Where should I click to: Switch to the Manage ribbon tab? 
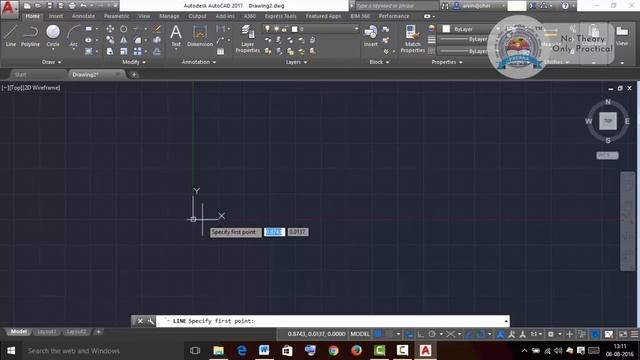(x=169, y=16)
